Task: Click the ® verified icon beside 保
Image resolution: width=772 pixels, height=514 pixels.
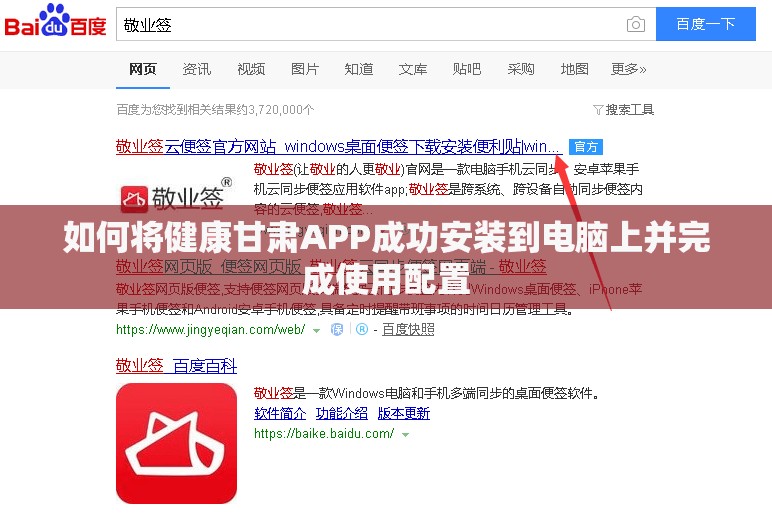Action: tap(362, 329)
